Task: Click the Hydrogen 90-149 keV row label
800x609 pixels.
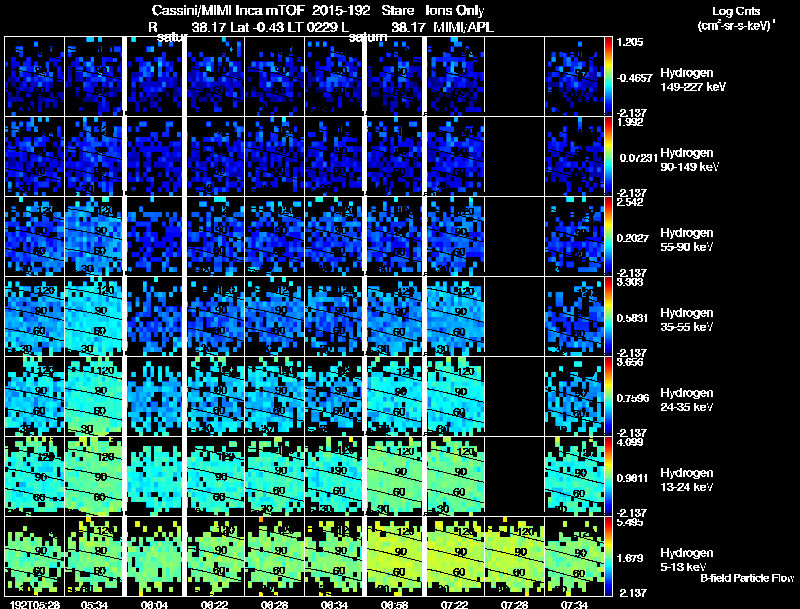Action: point(689,160)
